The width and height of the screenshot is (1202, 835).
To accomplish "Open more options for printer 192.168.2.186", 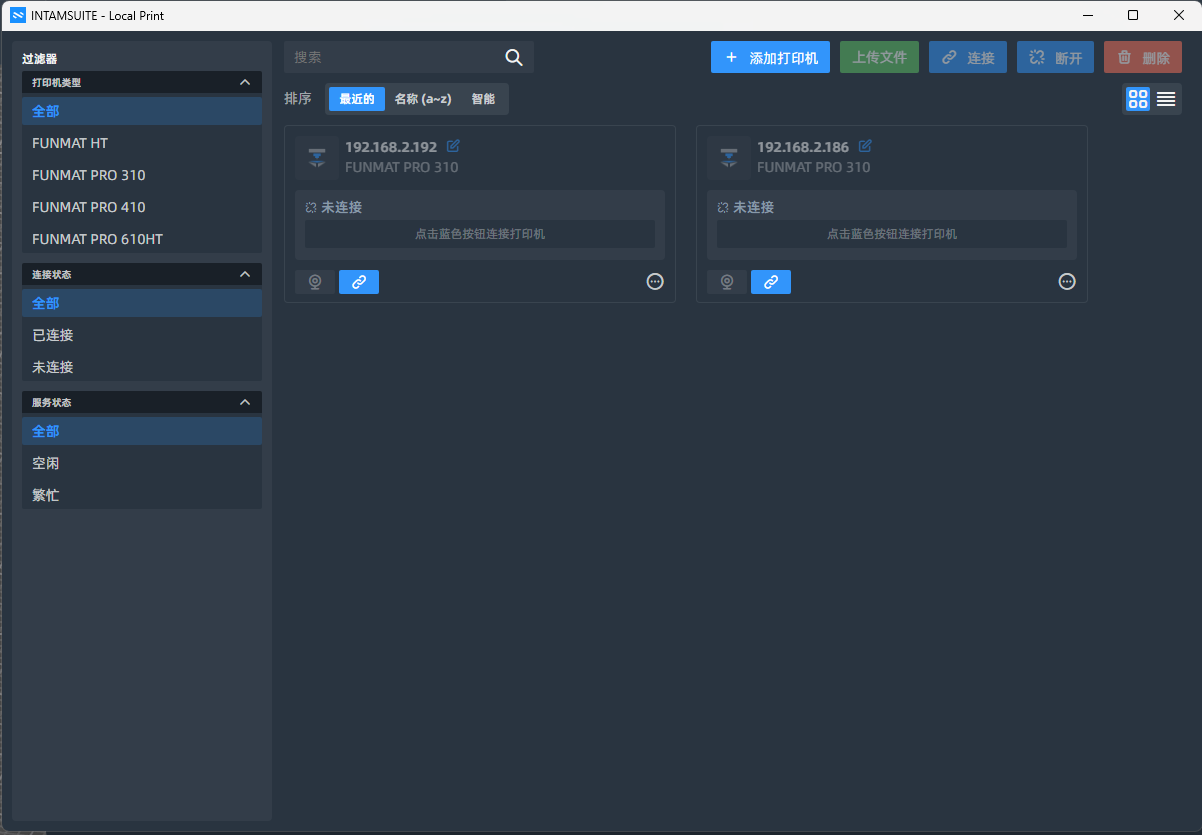I will (1067, 282).
